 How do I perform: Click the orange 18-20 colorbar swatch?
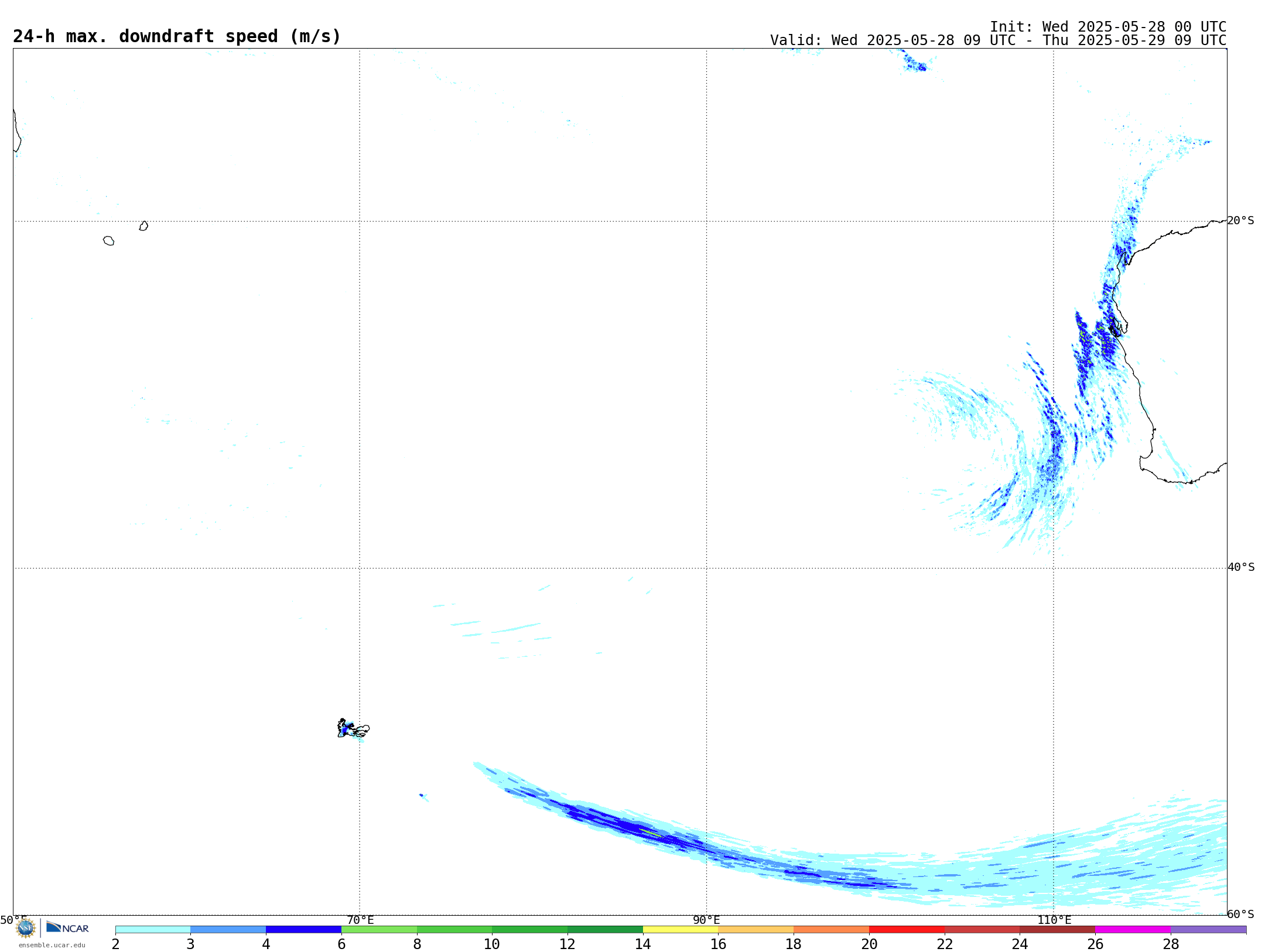click(x=831, y=930)
